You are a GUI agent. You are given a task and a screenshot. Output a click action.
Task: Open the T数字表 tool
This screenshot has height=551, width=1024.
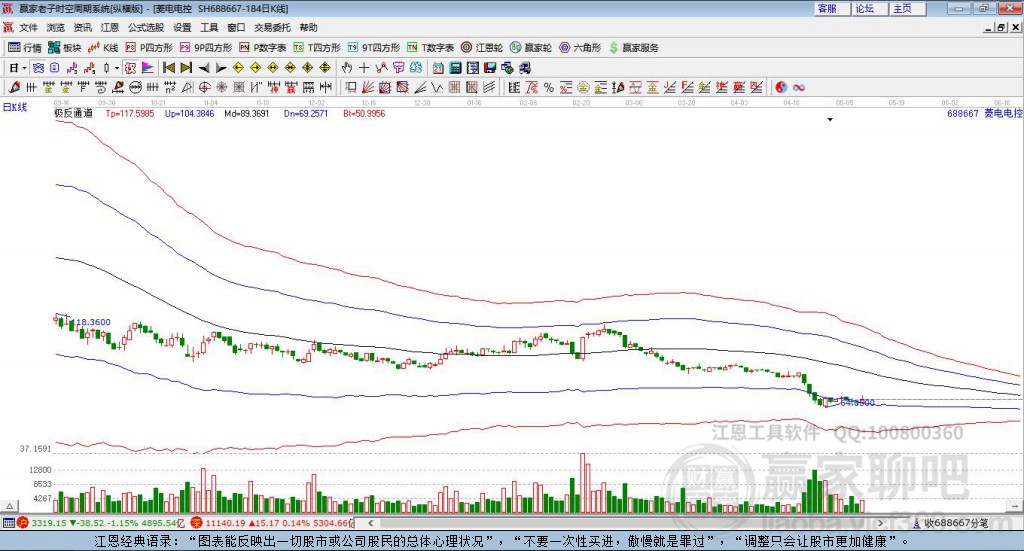coord(430,48)
